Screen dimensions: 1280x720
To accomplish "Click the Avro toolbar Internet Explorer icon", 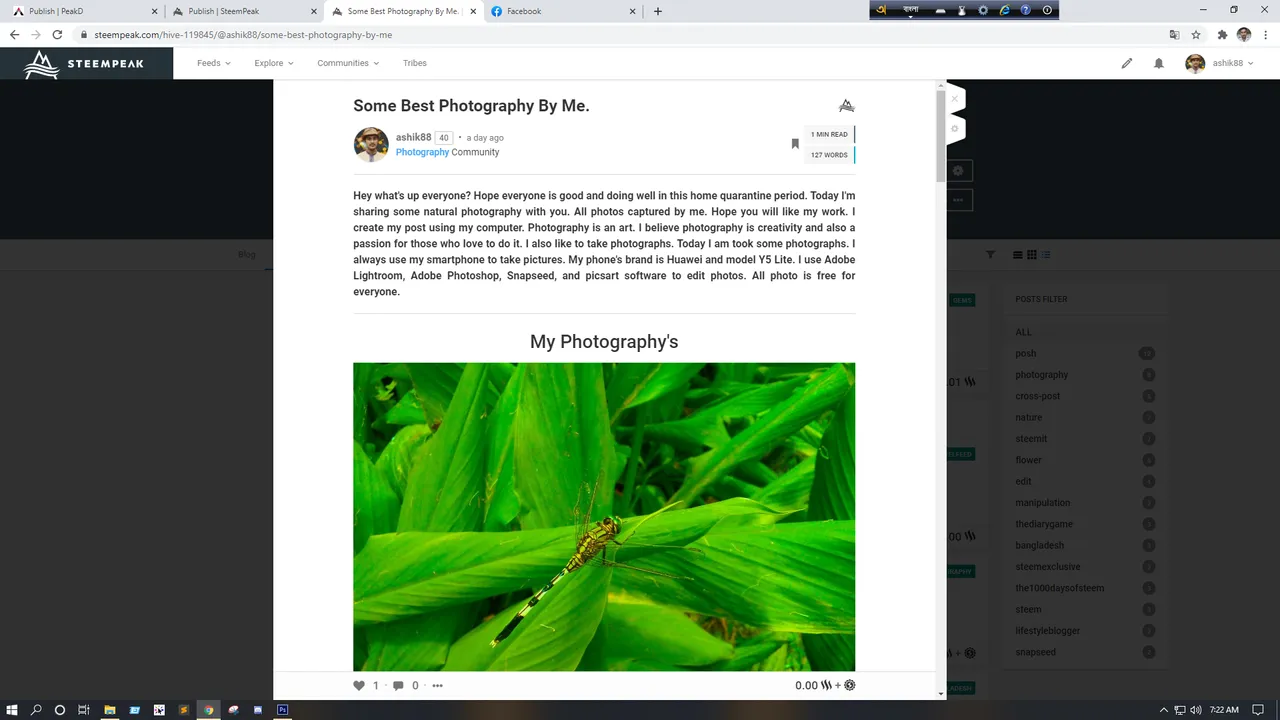I will point(1004,10).
